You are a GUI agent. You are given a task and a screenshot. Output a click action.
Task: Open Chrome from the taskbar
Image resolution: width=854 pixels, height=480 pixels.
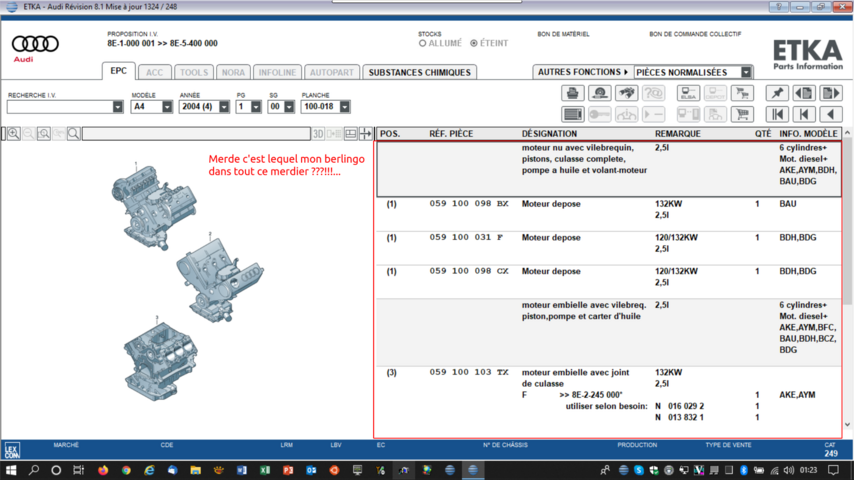tap(126, 470)
